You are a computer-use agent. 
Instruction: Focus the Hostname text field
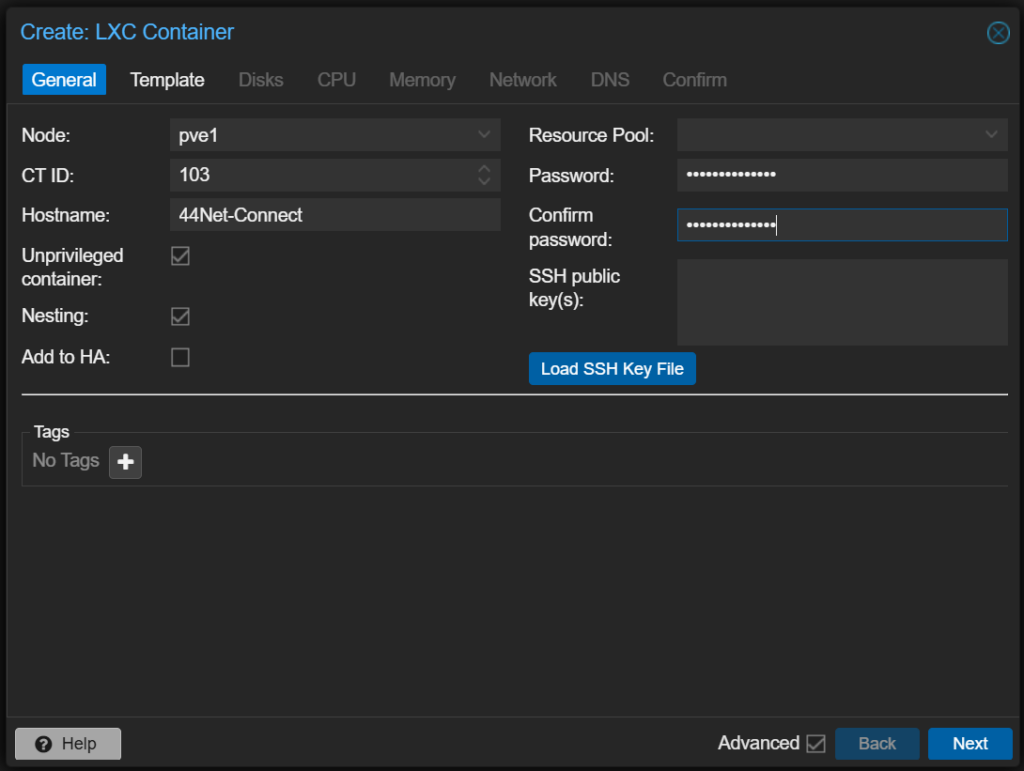tap(335, 215)
